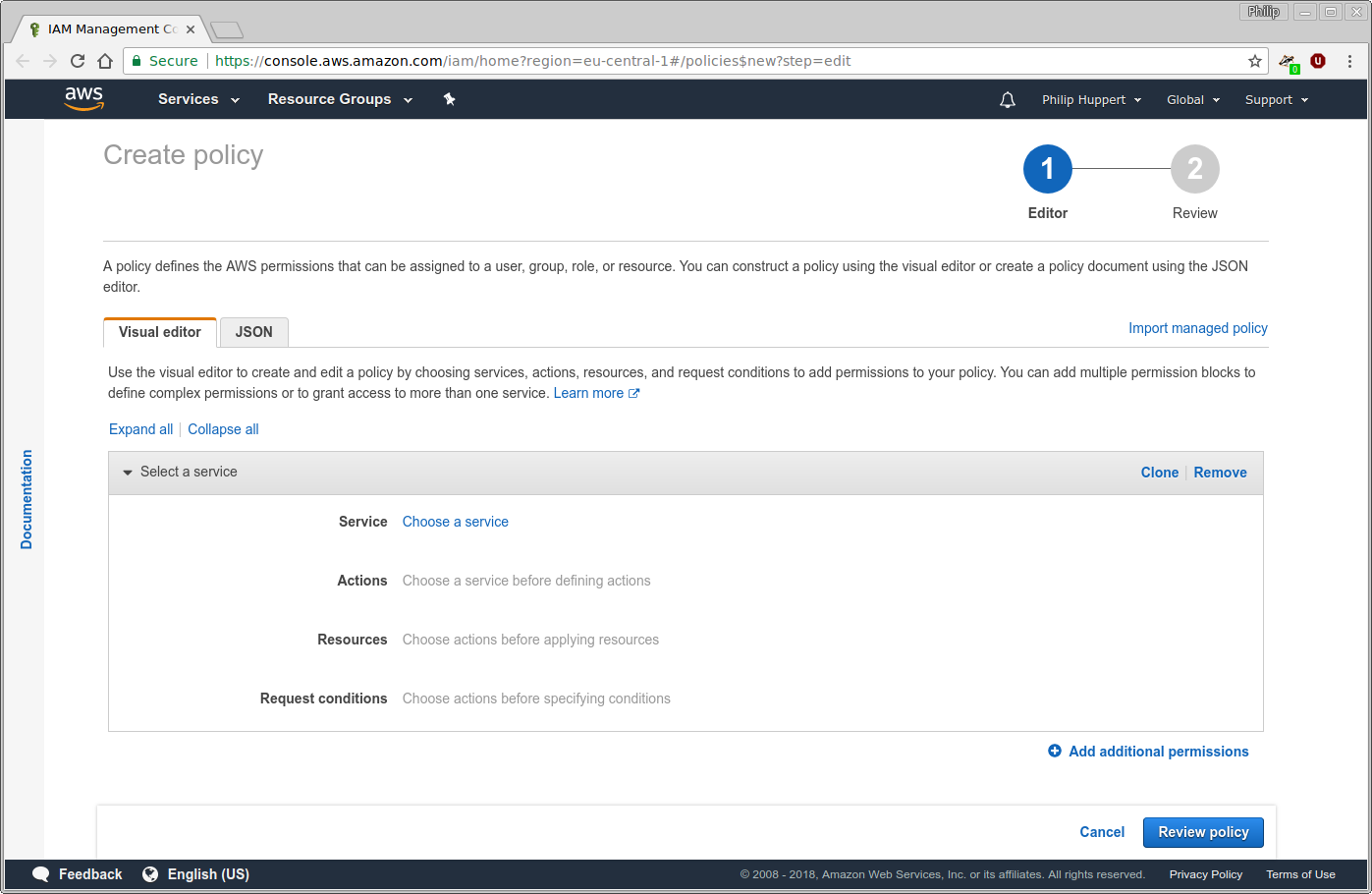This screenshot has width=1372, height=894.
Task: Open the Import managed policy link
Action: click(x=1197, y=328)
